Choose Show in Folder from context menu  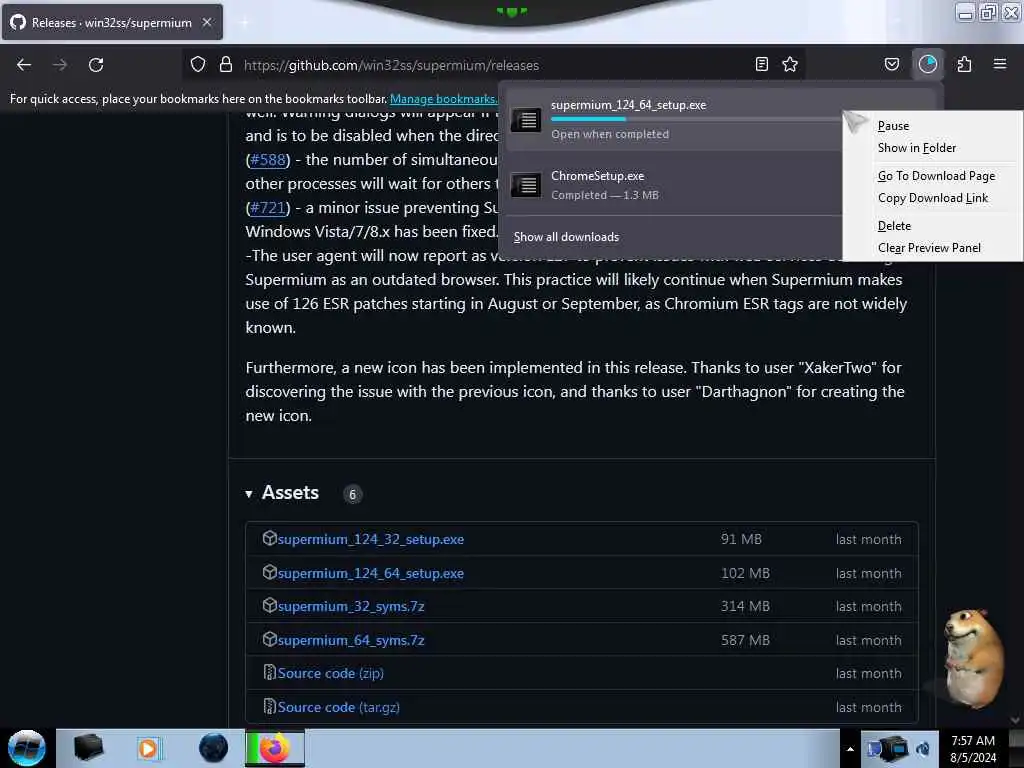click(x=917, y=148)
